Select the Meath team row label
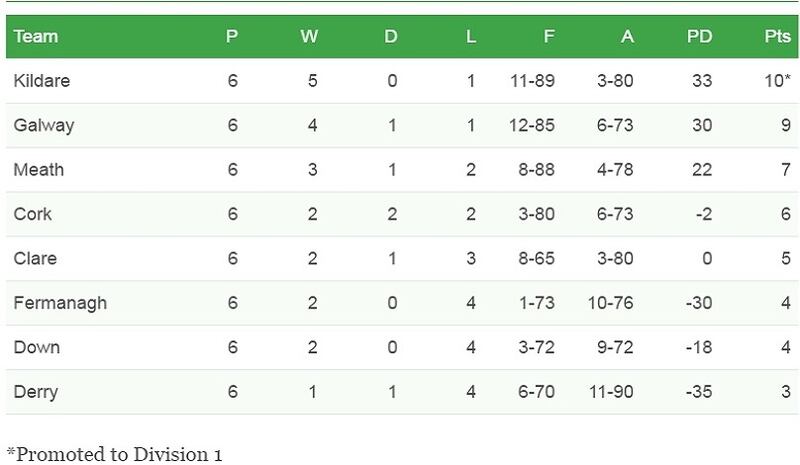Image resolution: width=800 pixels, height=465 pixels. [x=39, y=170]
